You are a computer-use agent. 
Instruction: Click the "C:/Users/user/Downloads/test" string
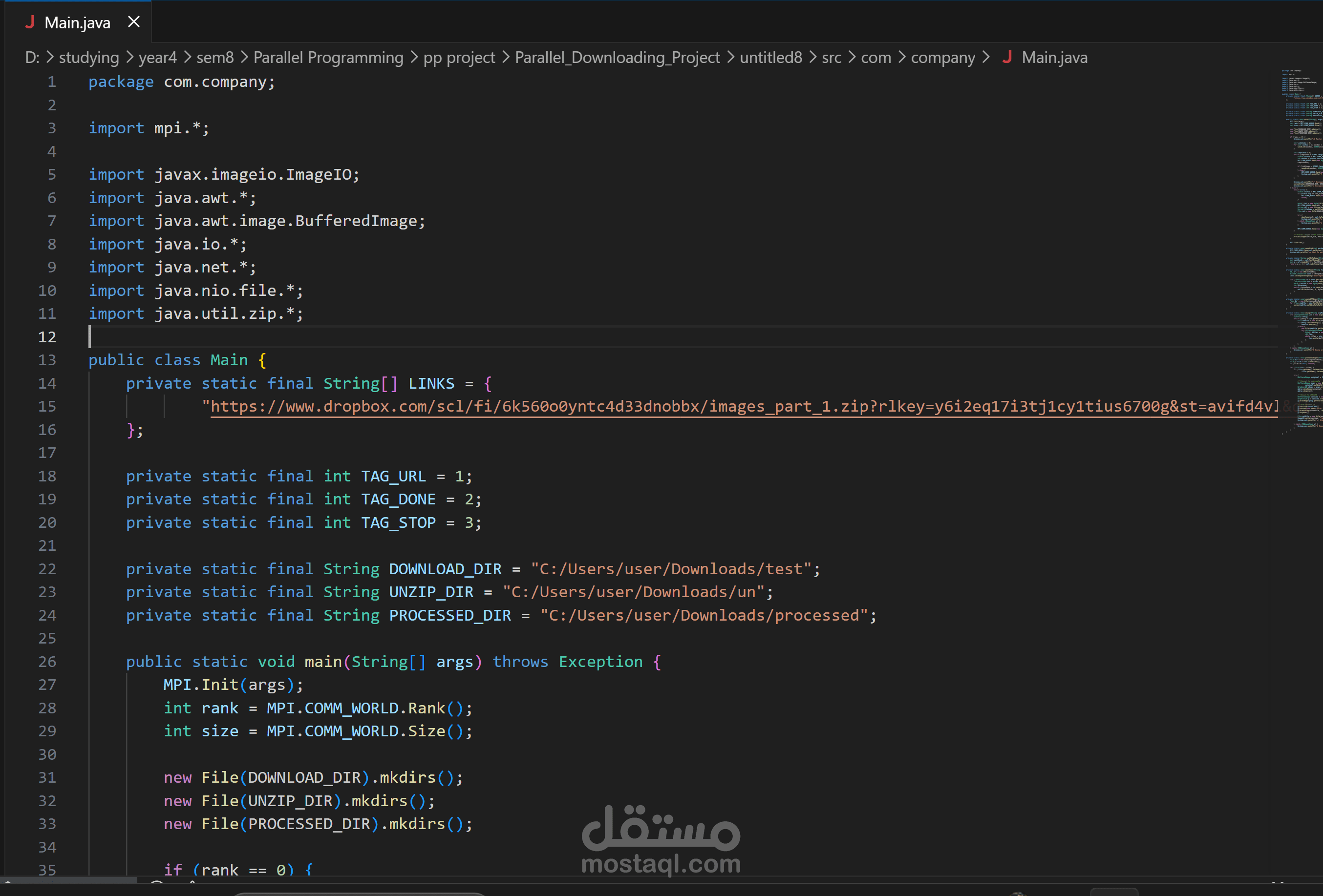pyautogui.click(x=671, y=569)
